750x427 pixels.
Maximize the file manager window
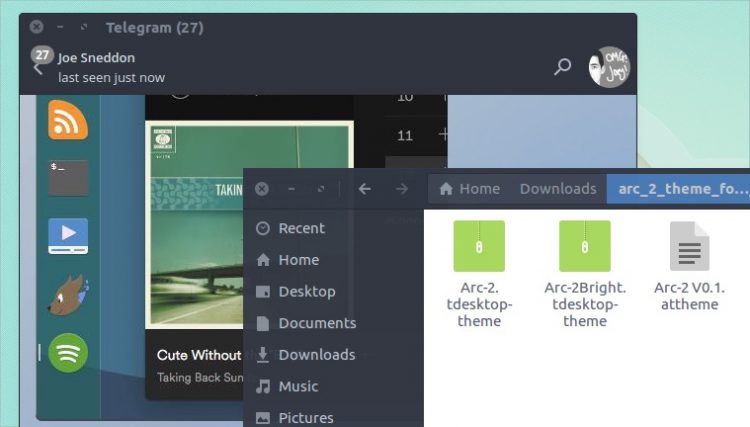[x=321, y=189]
